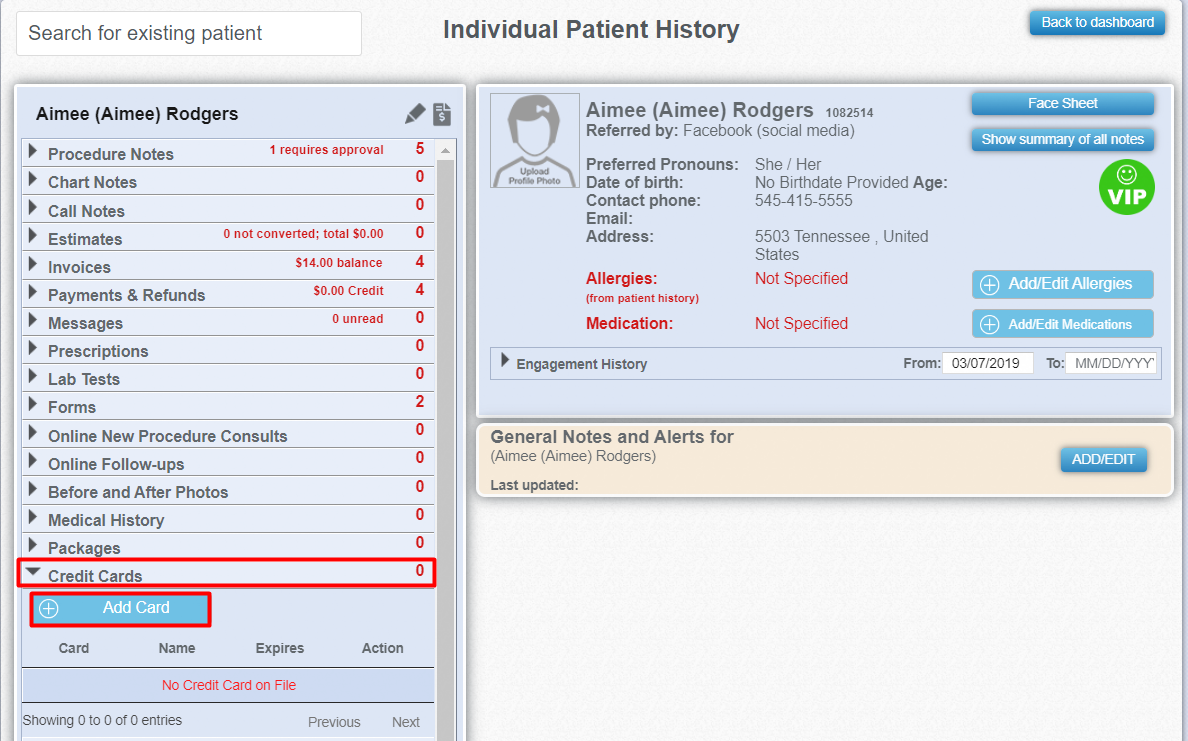The height and width of the screenshot is (741, 1188).
Task: Click the Search for existing patient field
Action: (x=189, y=33)
